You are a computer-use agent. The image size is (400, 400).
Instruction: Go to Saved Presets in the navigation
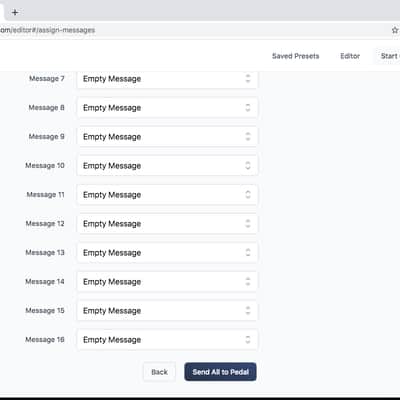click(295, 56)
